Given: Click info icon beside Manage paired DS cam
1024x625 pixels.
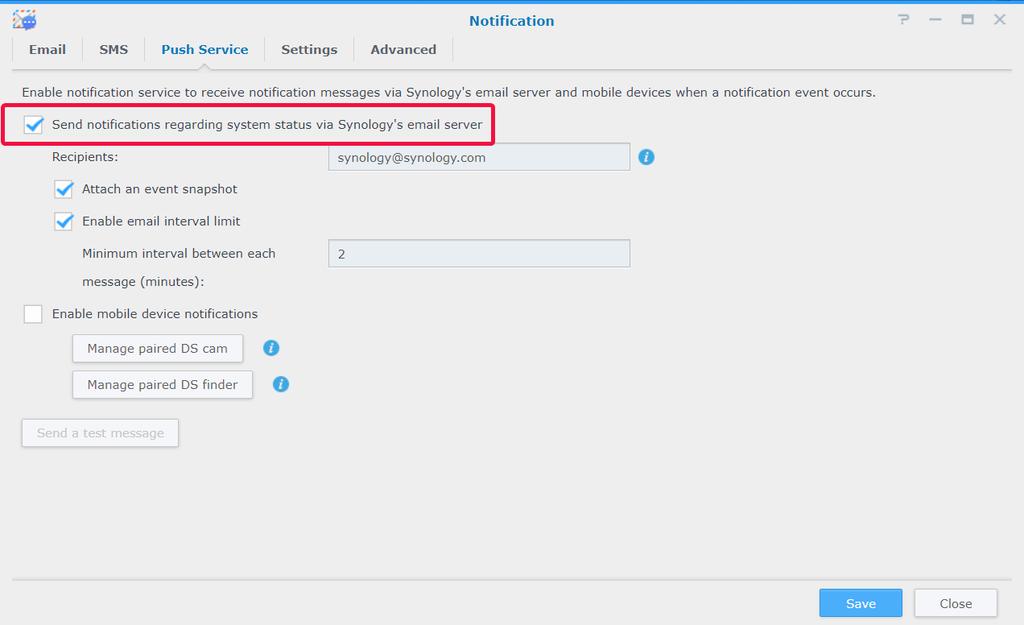Looking at the screenshot, I should coord(271,348).
